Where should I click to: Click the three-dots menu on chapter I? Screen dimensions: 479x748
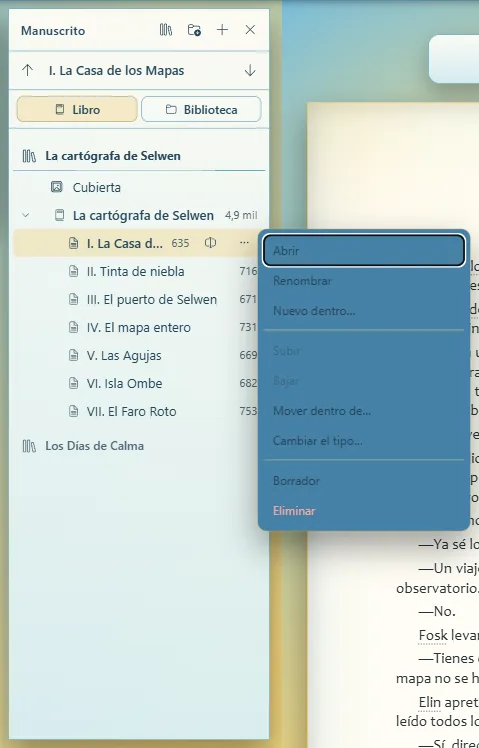[244, 243]
